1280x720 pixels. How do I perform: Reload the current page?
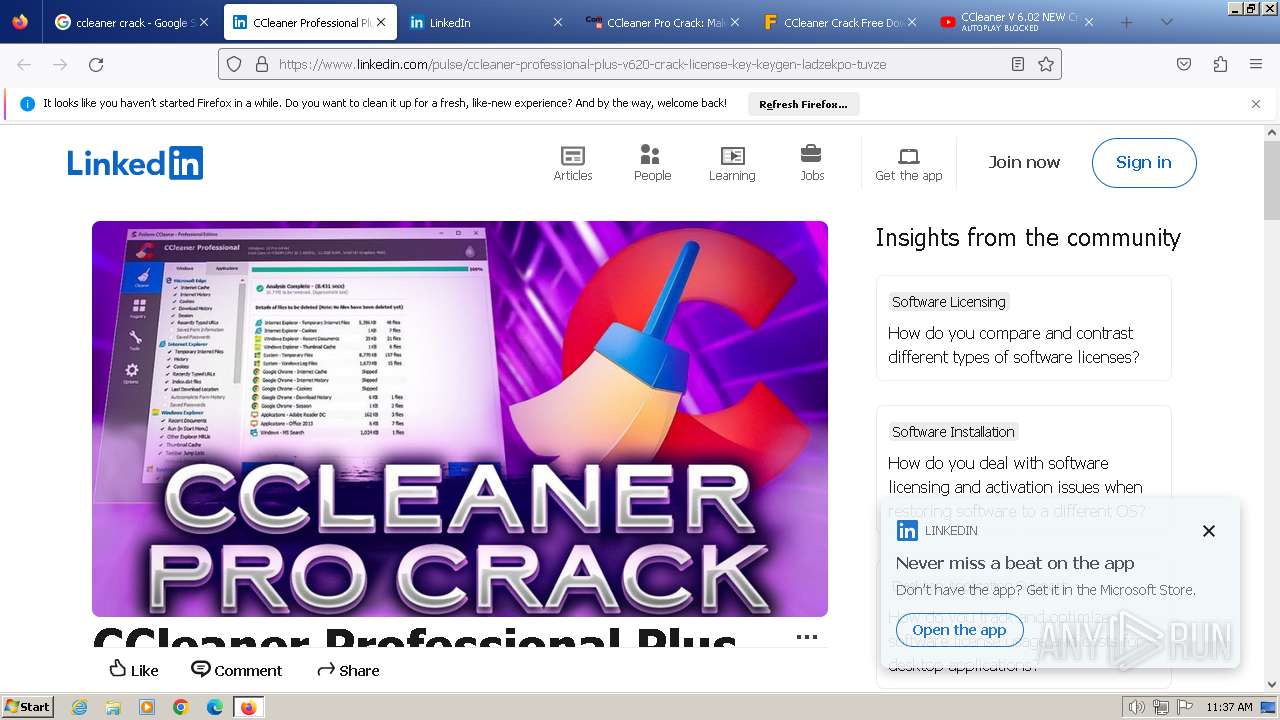tap(96, 64)
